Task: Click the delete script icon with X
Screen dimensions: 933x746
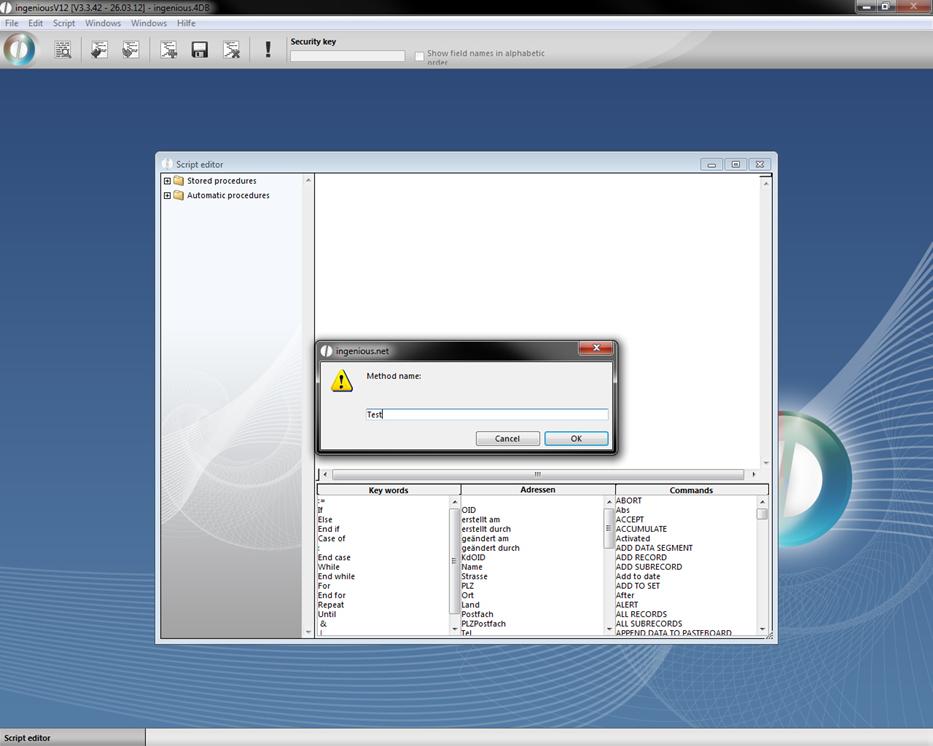Action: point(232,49)
